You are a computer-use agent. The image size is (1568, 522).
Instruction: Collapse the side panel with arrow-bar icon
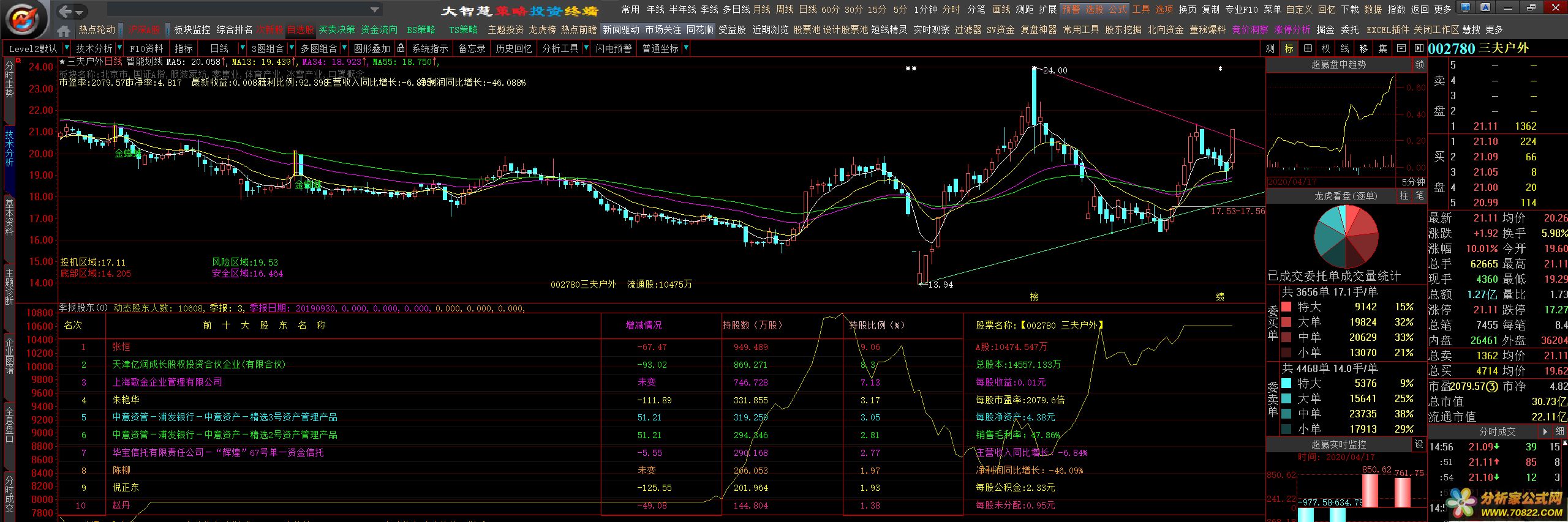point(1419,48)
